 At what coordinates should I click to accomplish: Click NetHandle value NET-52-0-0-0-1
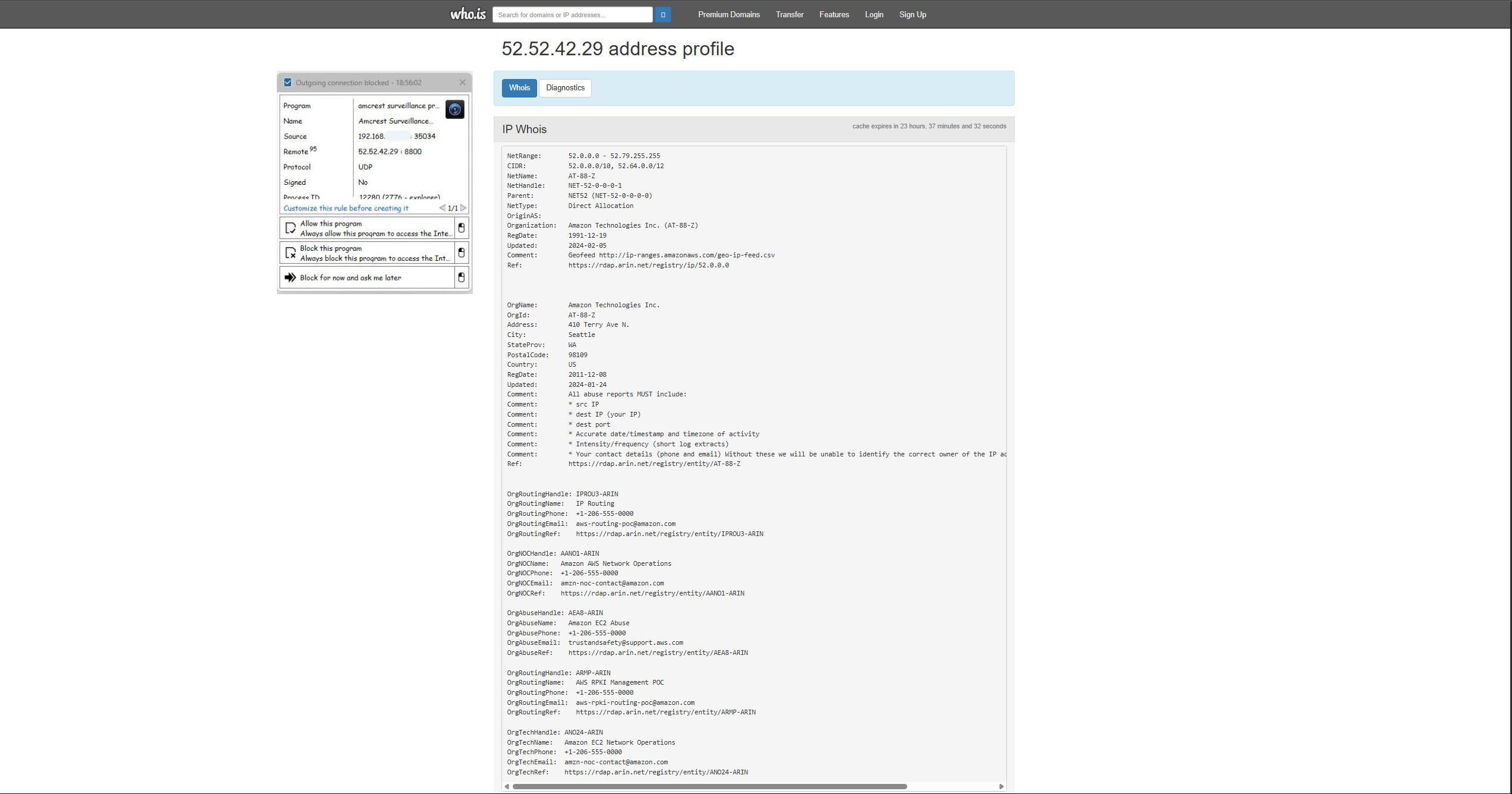pos(595,185)
